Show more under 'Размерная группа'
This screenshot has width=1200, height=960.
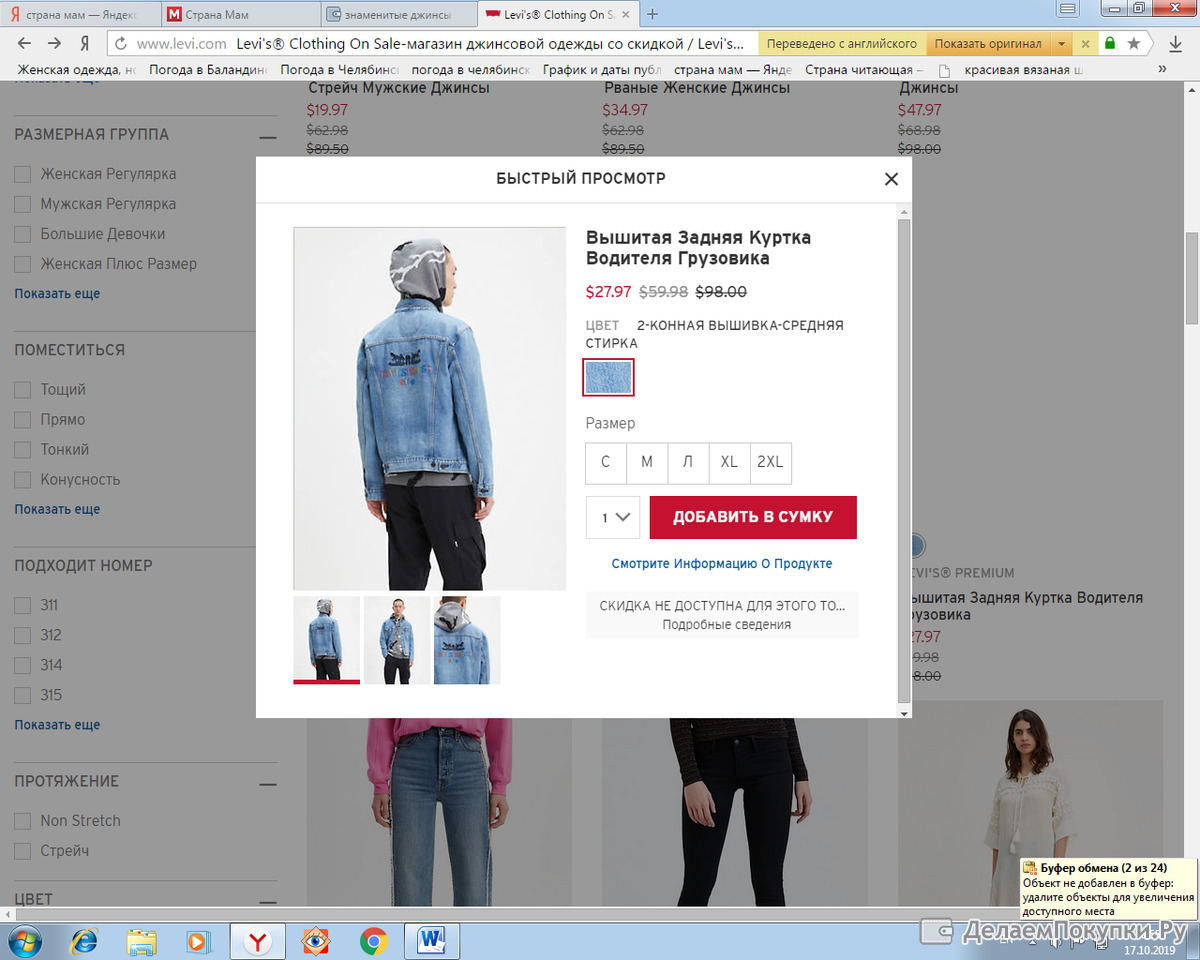coord(57,294)
